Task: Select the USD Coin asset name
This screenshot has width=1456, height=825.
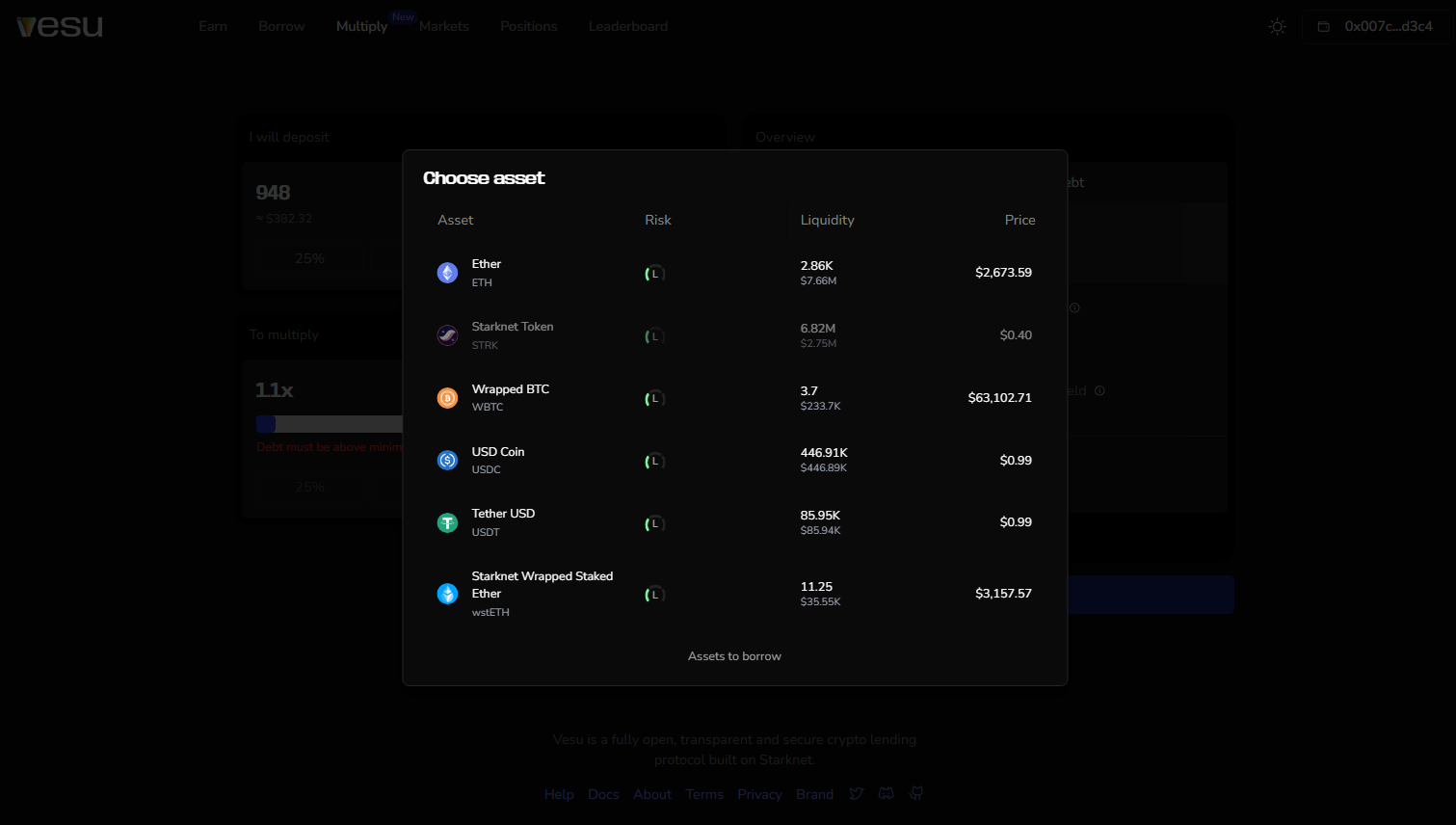Action: pos(498,452)
